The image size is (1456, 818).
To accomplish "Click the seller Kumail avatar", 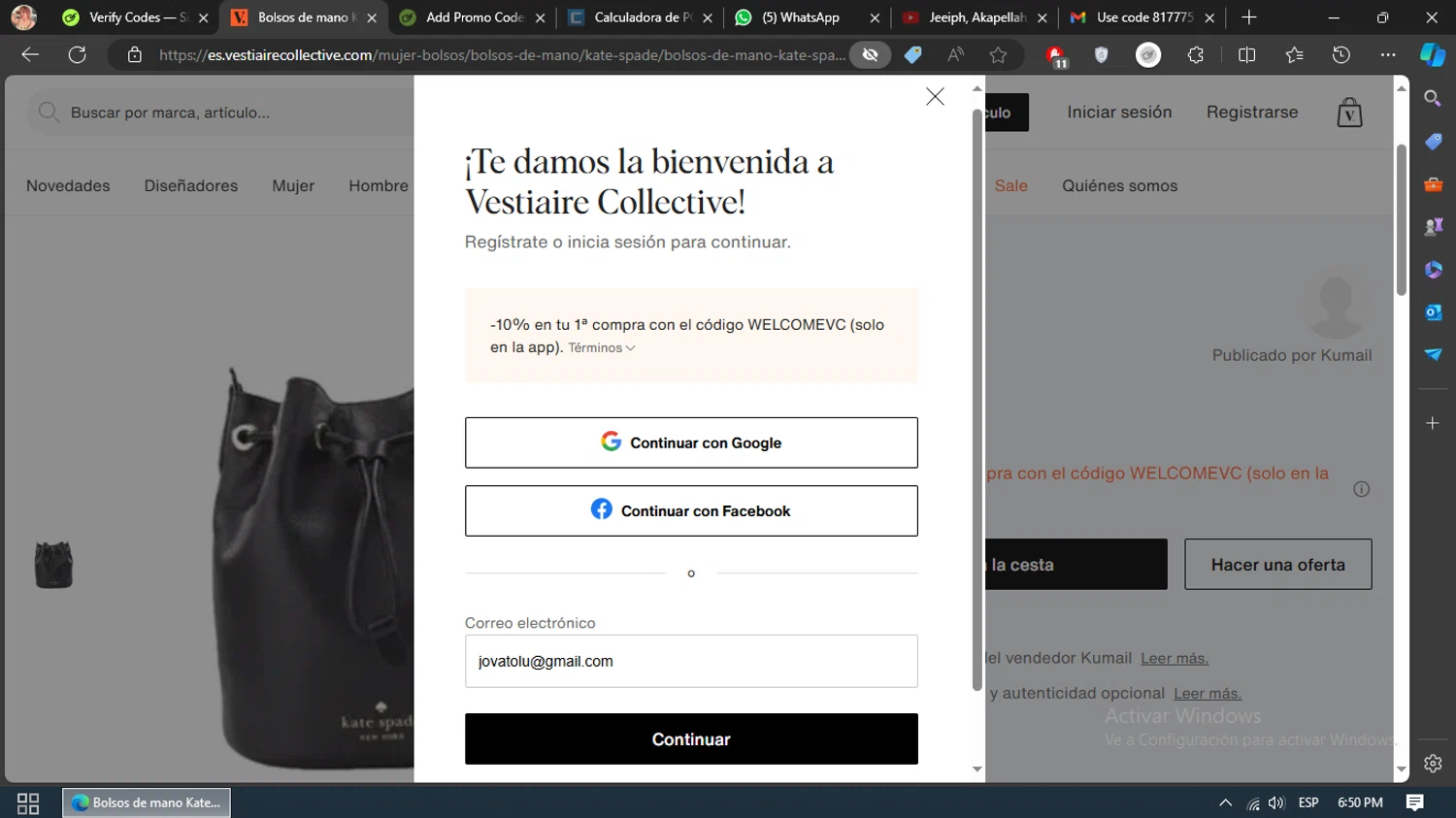I will coord(1337,306).
